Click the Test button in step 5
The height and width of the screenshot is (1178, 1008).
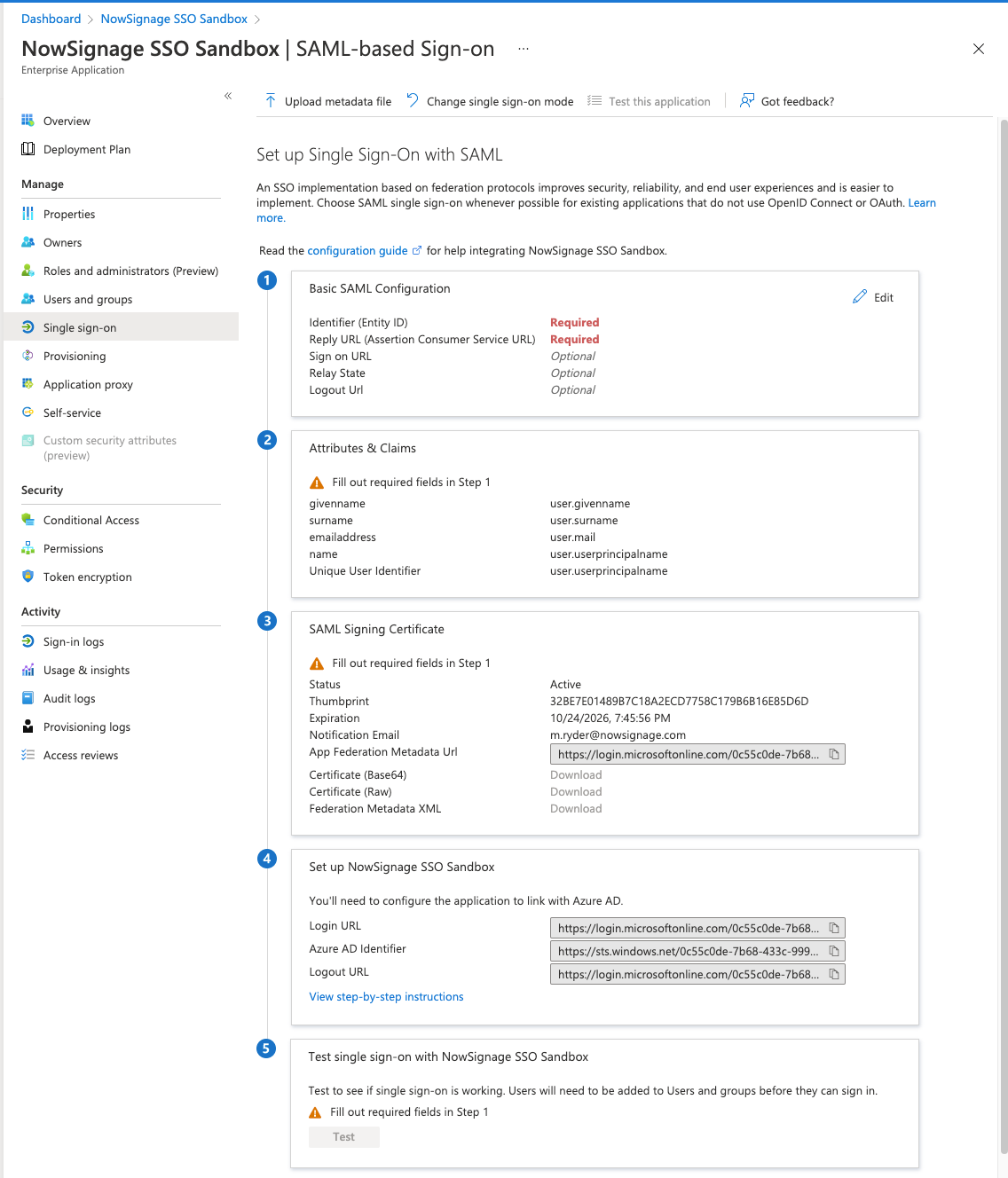pyautogui.click(x=343, y=1137)
